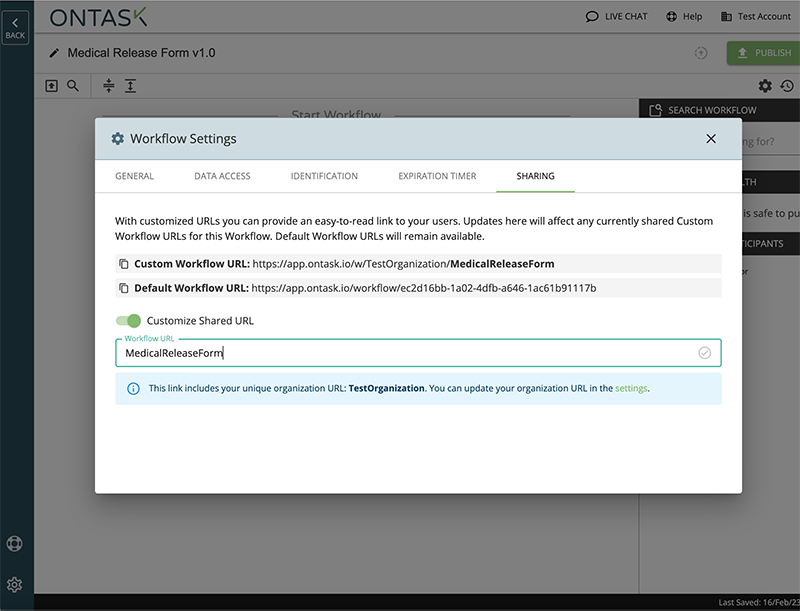Switch to the General tab
Screen dimensions: 800x611
point(134,176)
